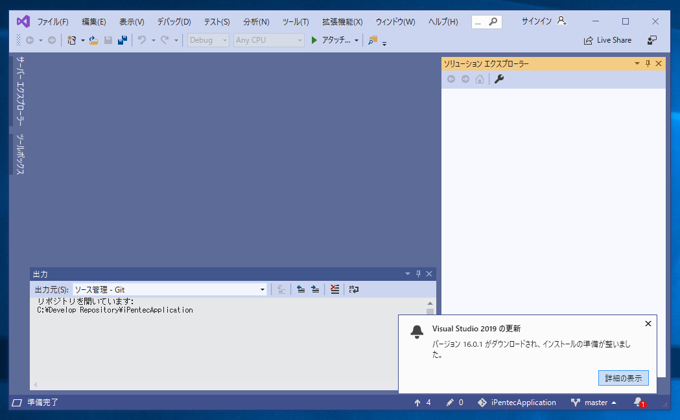
Task: Toggle word wrap in output panel
Action: click(354, 289)
